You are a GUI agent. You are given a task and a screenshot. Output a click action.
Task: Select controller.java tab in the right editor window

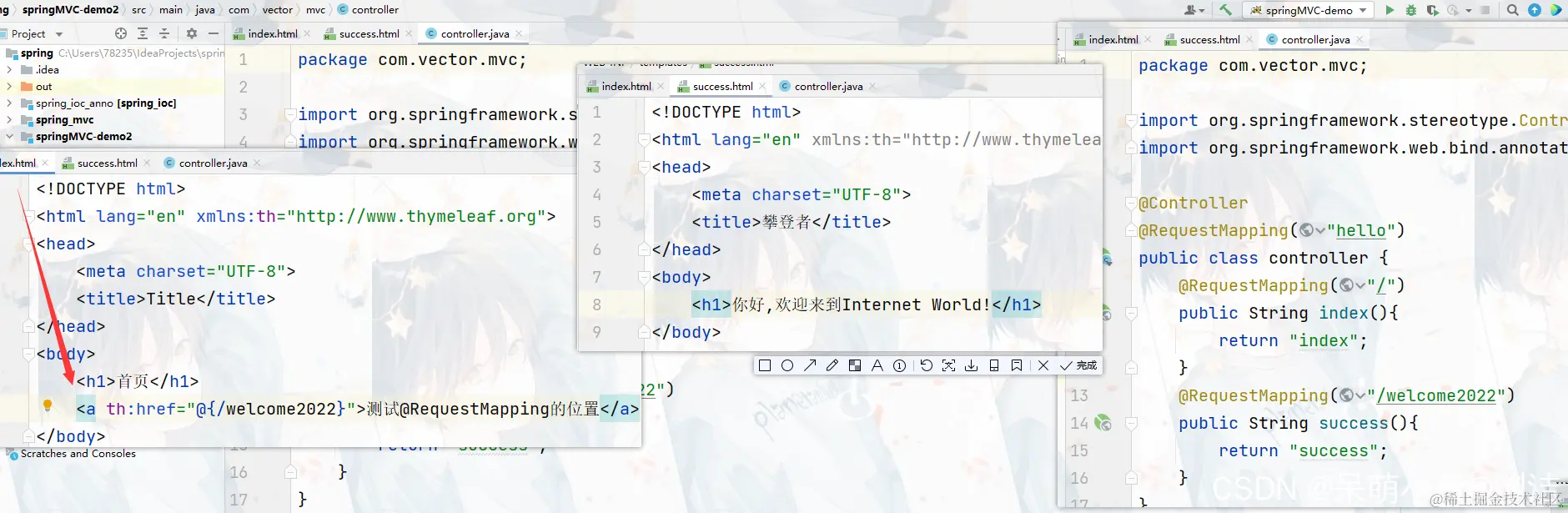click(1315, 40)
